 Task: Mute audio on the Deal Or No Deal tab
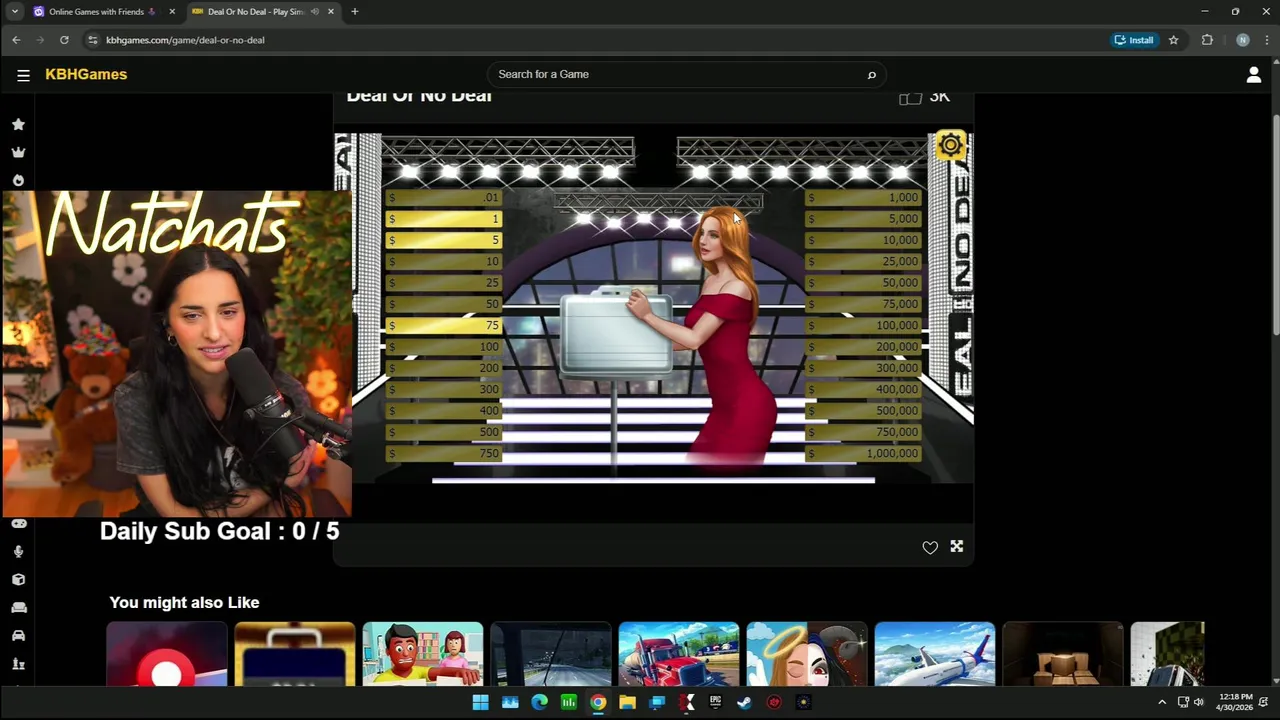point(314,12)
